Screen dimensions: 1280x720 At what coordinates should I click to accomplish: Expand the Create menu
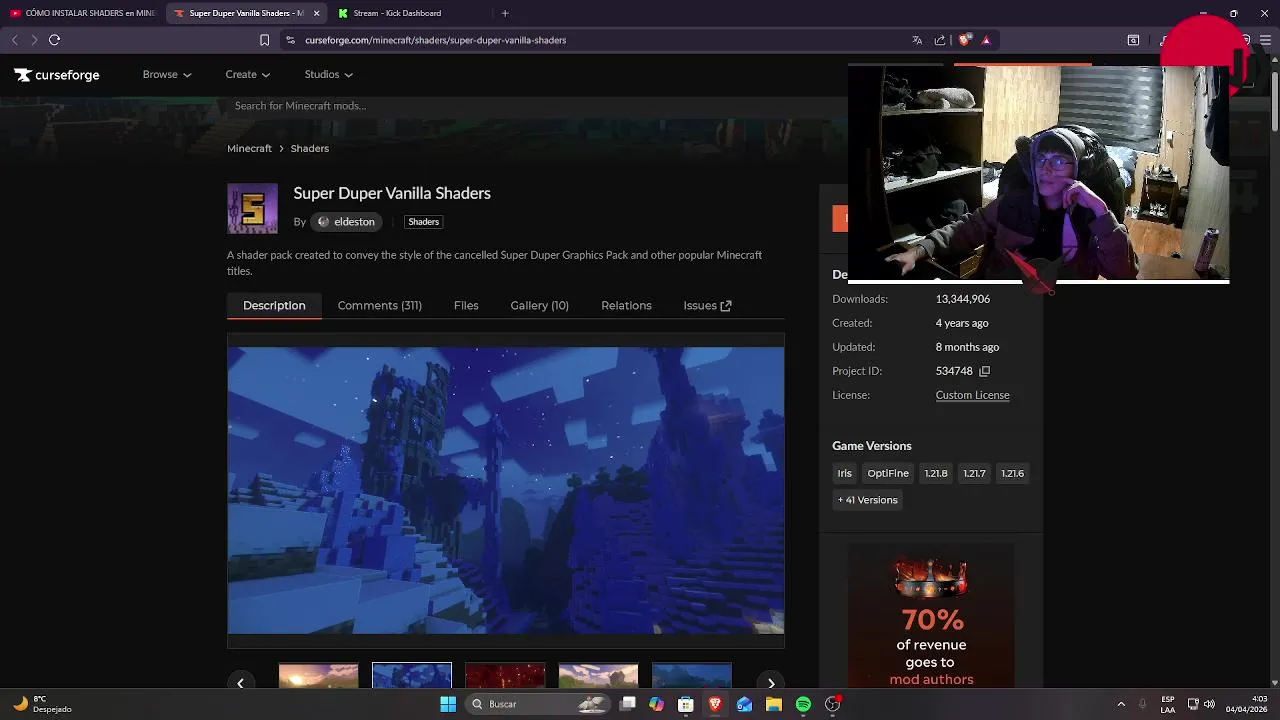click(x=248, y=74)
